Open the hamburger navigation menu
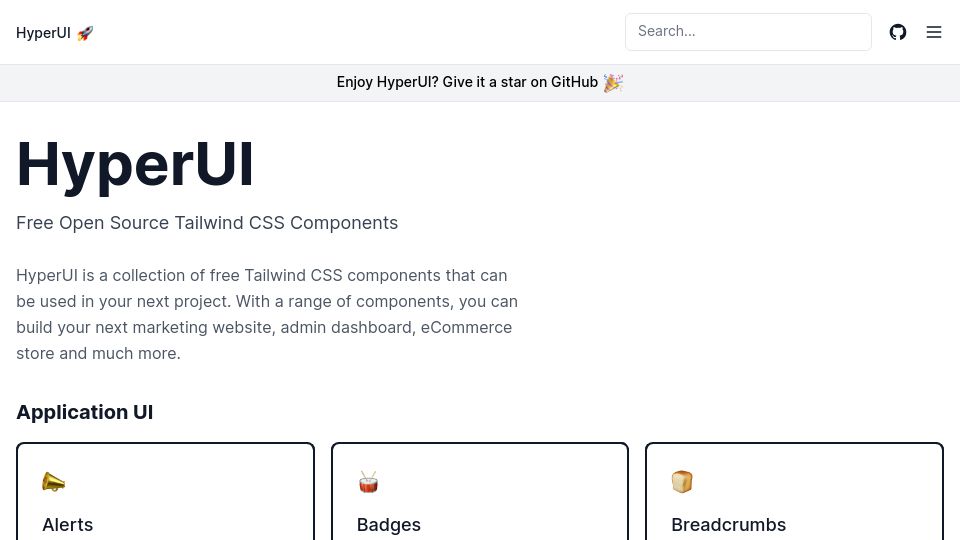Image resolution: width=960 pixels, height=540 pixels. tap(934, 32)
